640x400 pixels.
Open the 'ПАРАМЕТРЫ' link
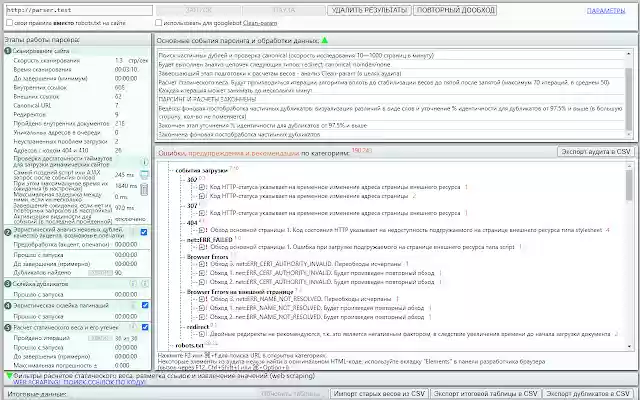coord(606,11)
